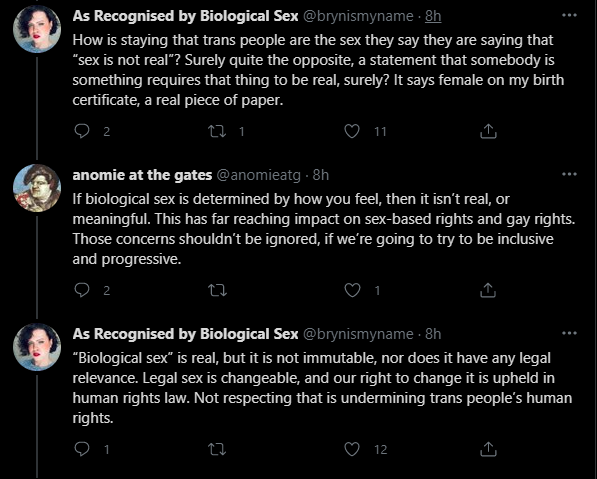597x479 pixels.
Task: Open the anomie at the gates profile avatar
Action: tap(37, 188)
